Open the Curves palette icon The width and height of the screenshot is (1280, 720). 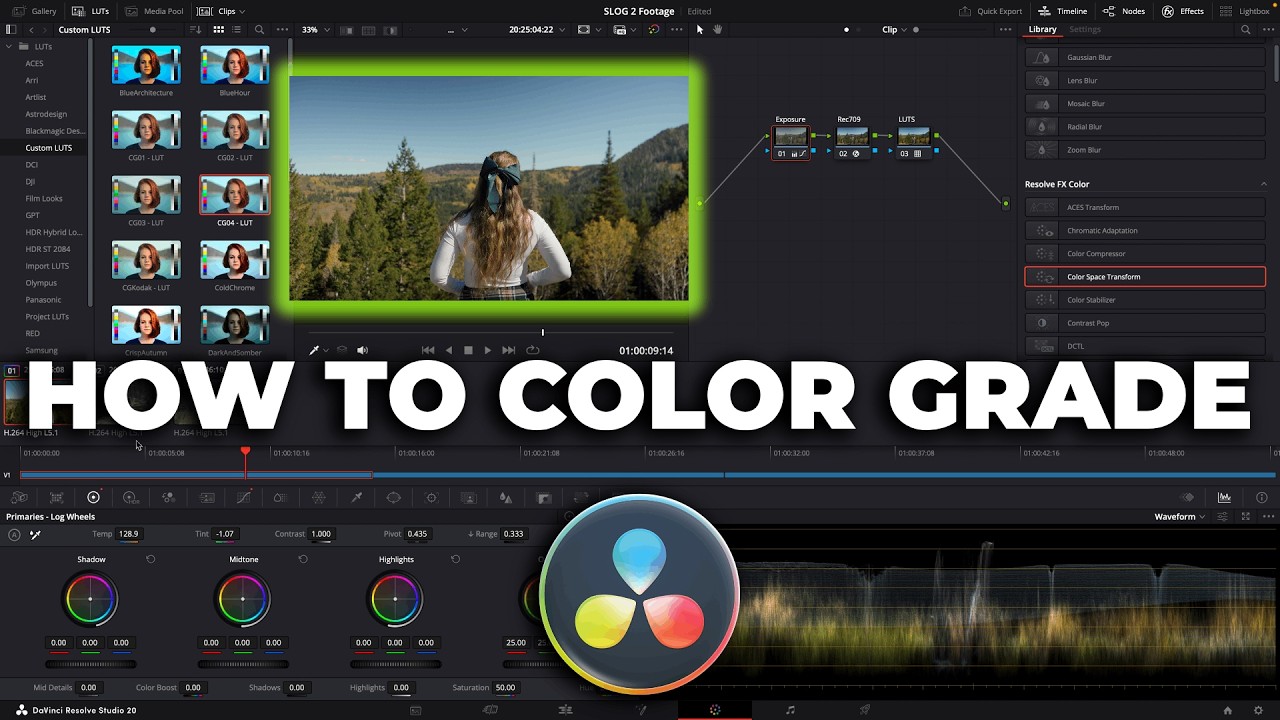point(244,497)
